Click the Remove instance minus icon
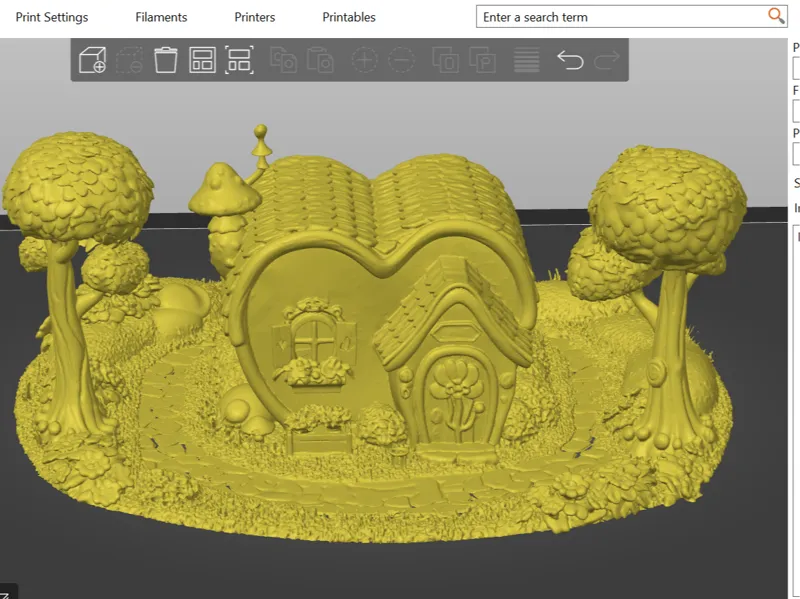This screenshot has width=800, height=599. click(402, 60)
